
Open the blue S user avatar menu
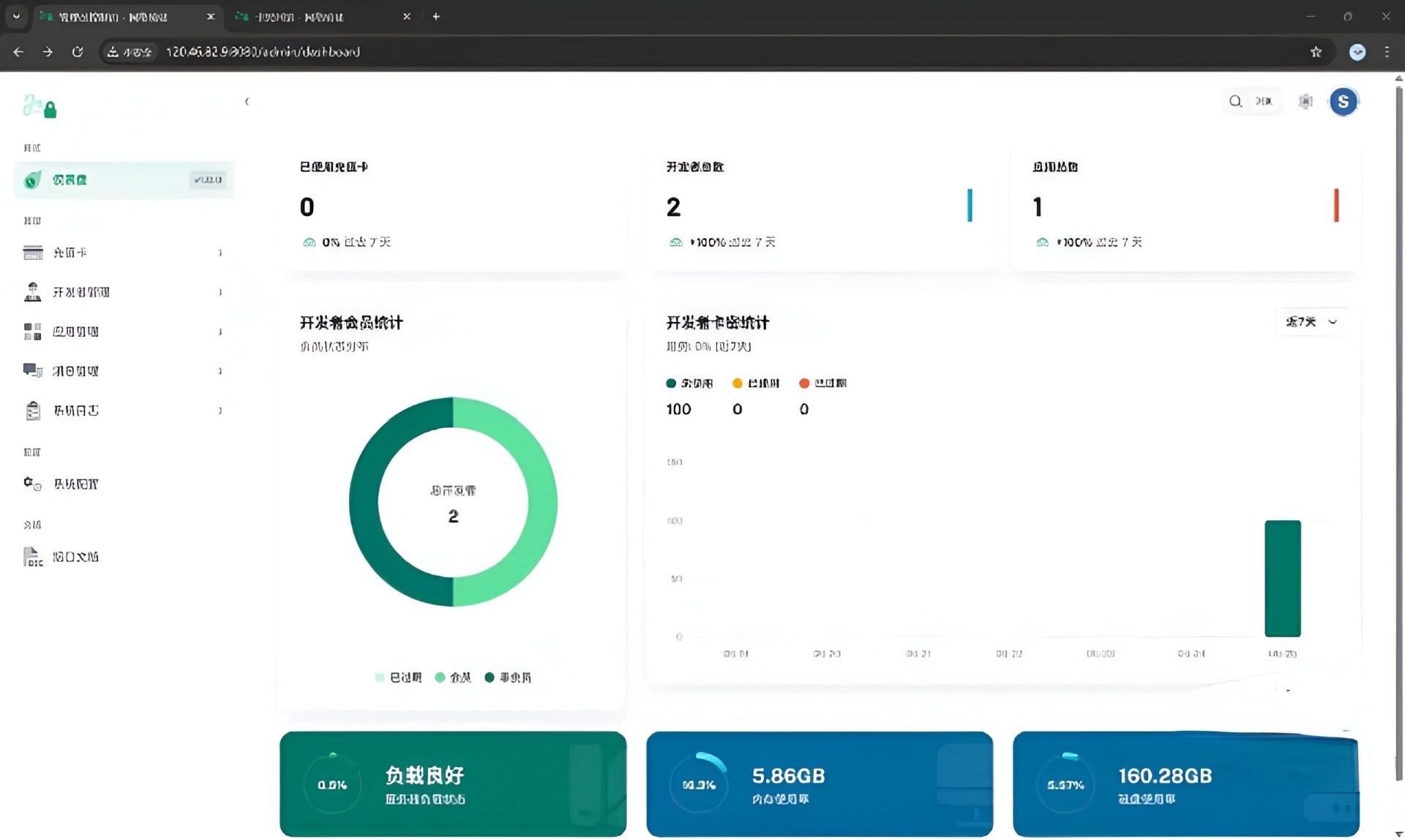click(x=1344, y=102)
